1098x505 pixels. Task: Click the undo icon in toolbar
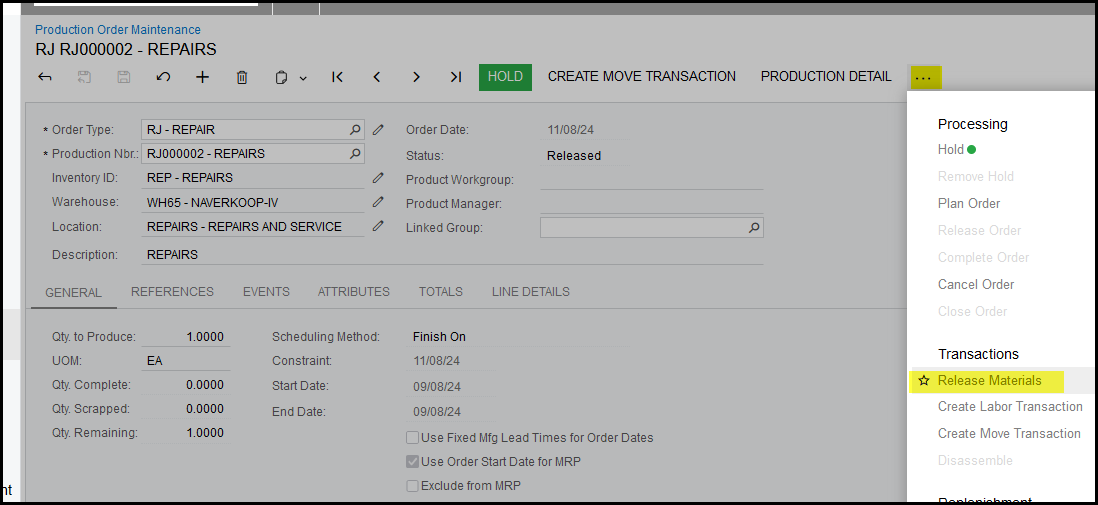click(x=163, y=77)
